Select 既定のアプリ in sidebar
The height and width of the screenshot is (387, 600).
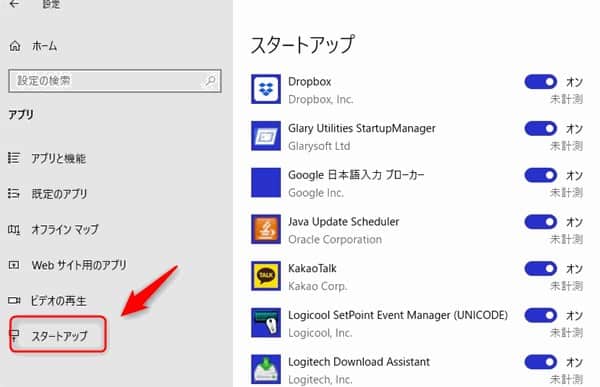tap(59, 194)
